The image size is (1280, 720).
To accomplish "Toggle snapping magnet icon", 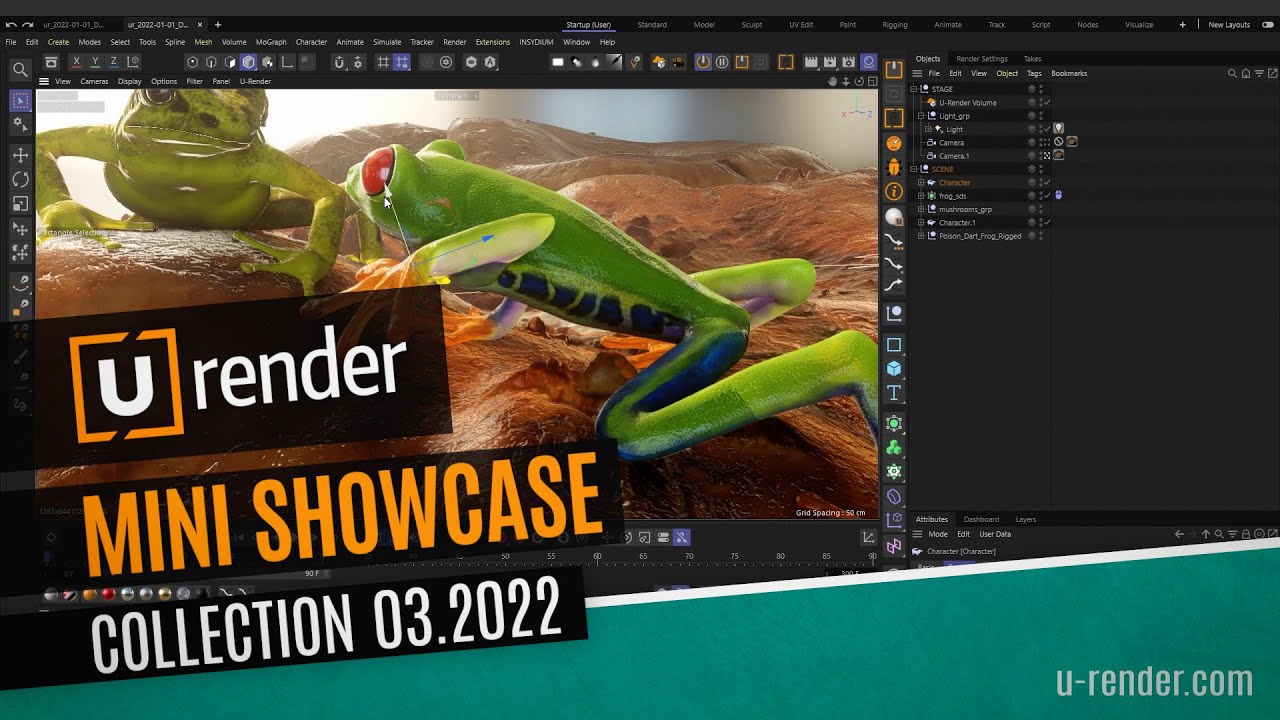I will (x=339, y=62).
